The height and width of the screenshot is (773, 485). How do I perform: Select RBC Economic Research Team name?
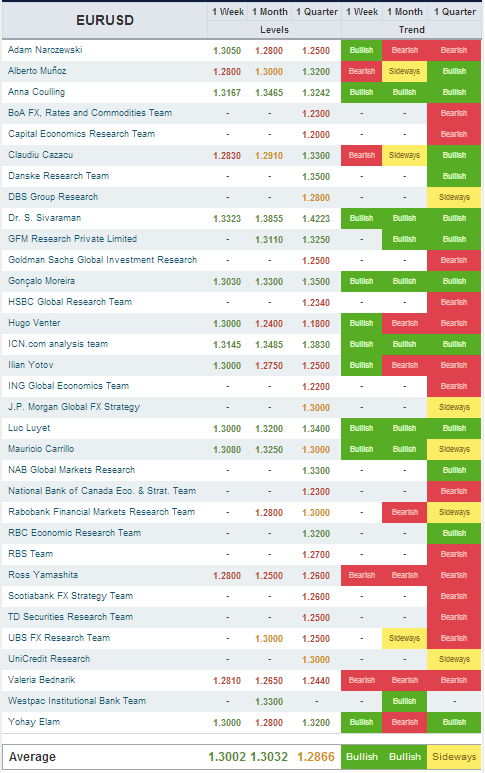(74, 533)
